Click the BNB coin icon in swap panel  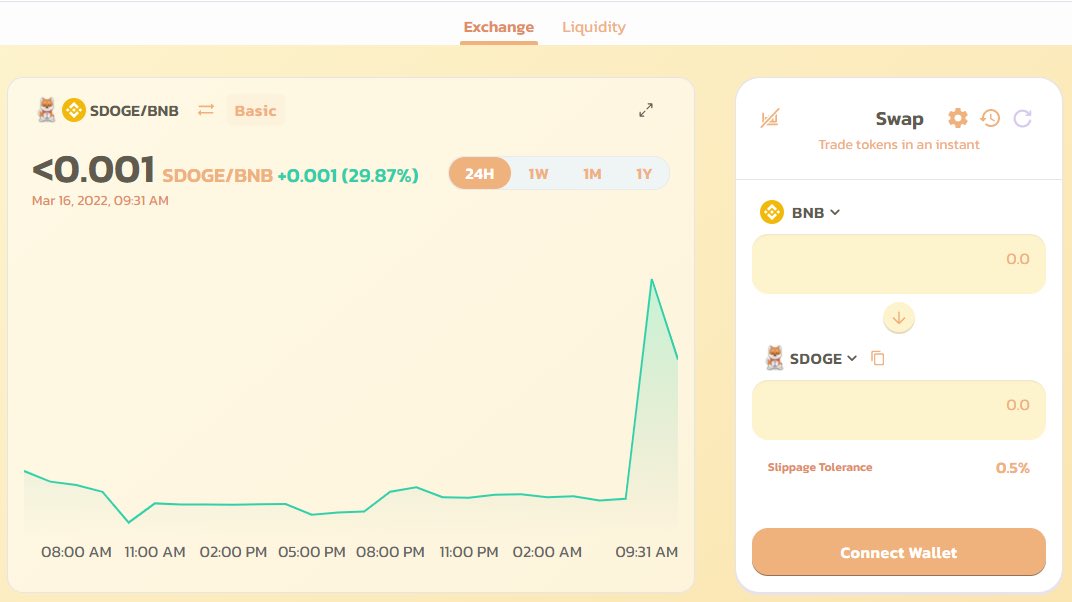[772, 213]
